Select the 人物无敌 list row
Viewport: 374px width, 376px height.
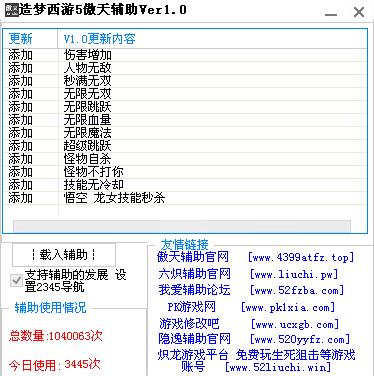pos(185,68)
